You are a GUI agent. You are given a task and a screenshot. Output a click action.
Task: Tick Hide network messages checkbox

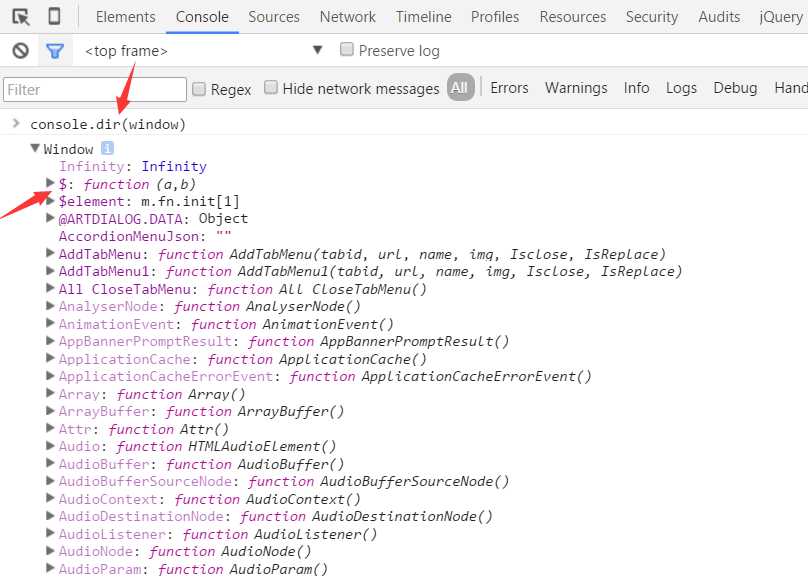[x=271, y=88]
